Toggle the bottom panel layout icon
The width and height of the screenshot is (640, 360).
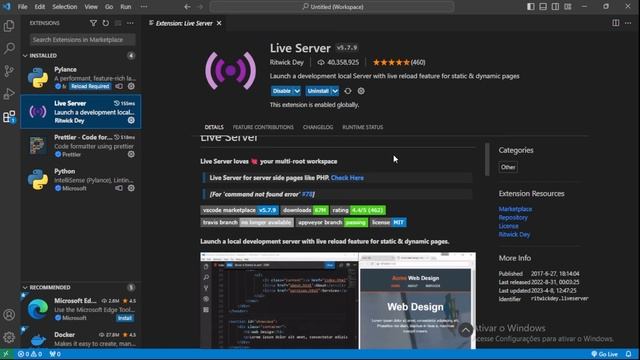tap(543, 7)
